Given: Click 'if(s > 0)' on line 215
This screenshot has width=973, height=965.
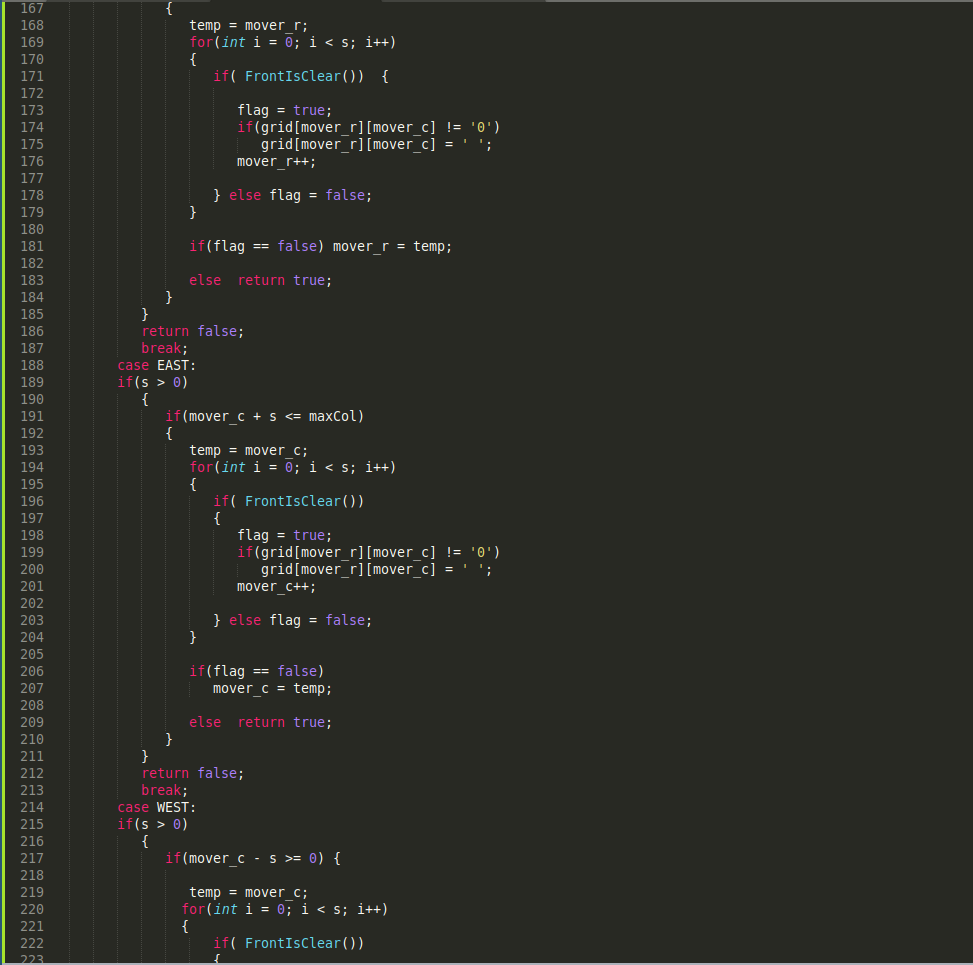Looking at the screenshot, I should click(153, 824).
